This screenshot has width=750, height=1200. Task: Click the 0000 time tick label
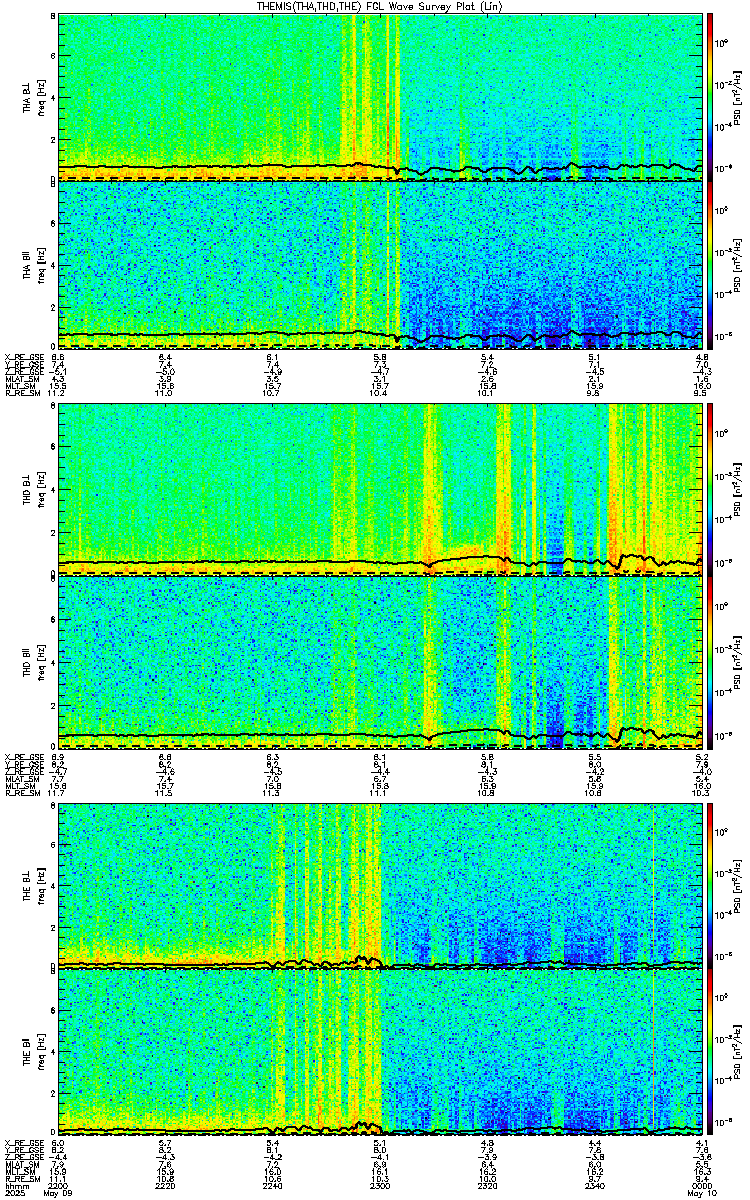(x=701, y=1186)
